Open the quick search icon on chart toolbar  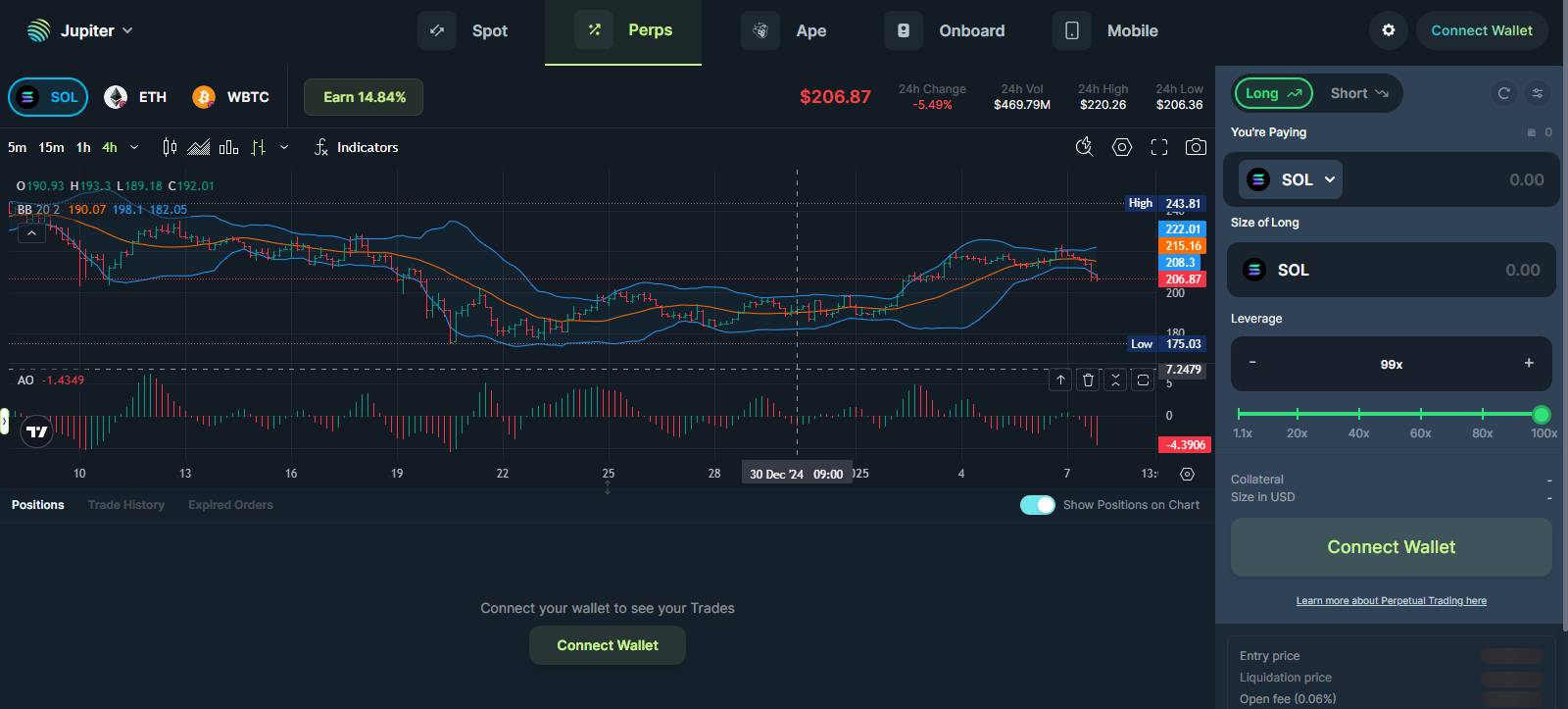tap(1084, 147)
